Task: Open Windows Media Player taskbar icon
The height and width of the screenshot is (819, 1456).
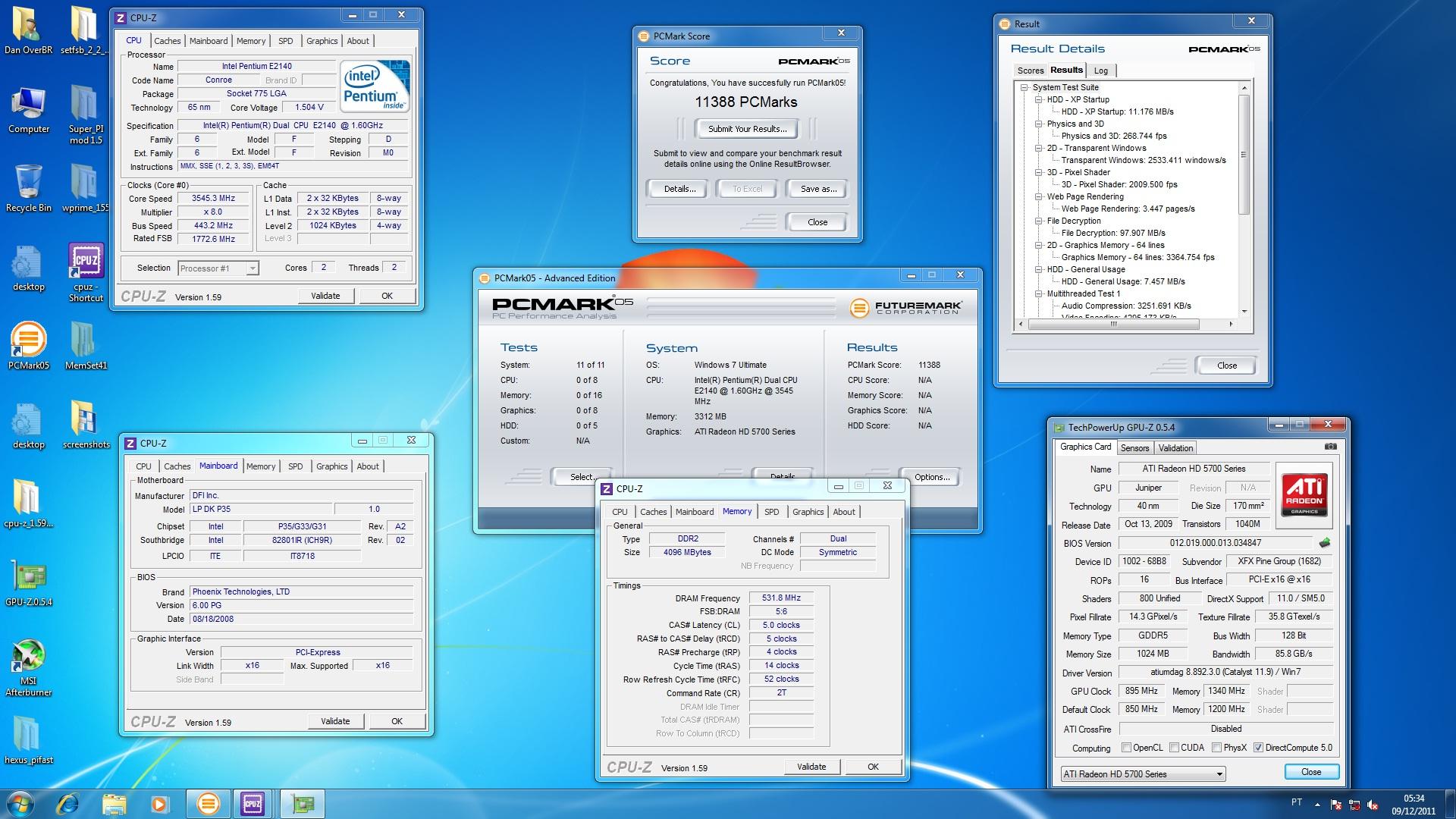Action: tap(159, 803)
